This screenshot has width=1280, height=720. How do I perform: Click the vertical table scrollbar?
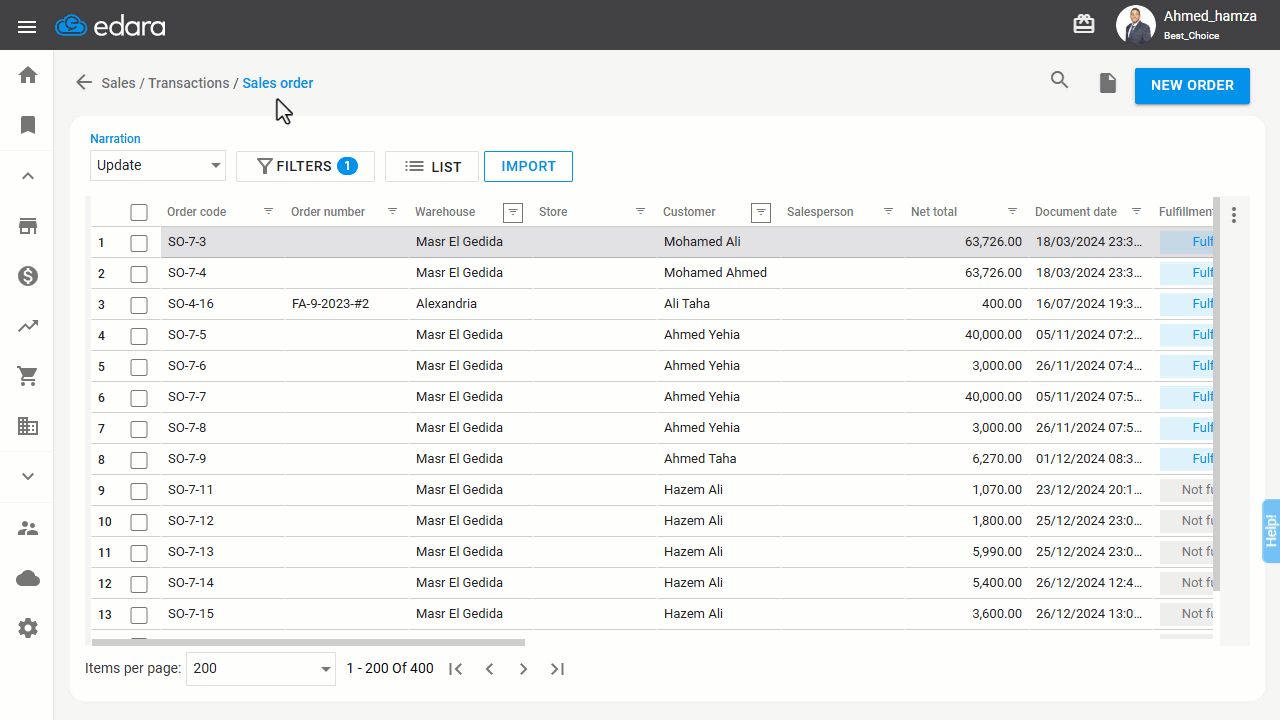pos(1217,393)
